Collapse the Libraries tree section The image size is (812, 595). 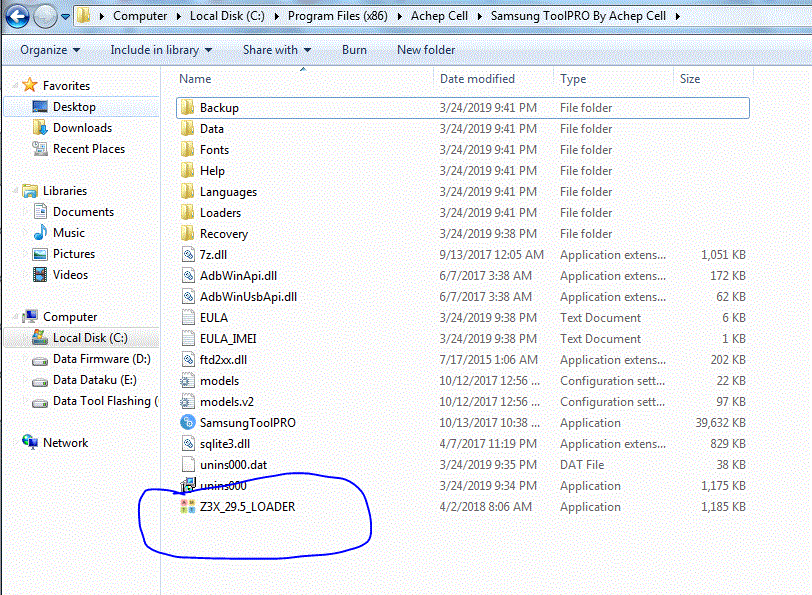(x=15, y=191)
